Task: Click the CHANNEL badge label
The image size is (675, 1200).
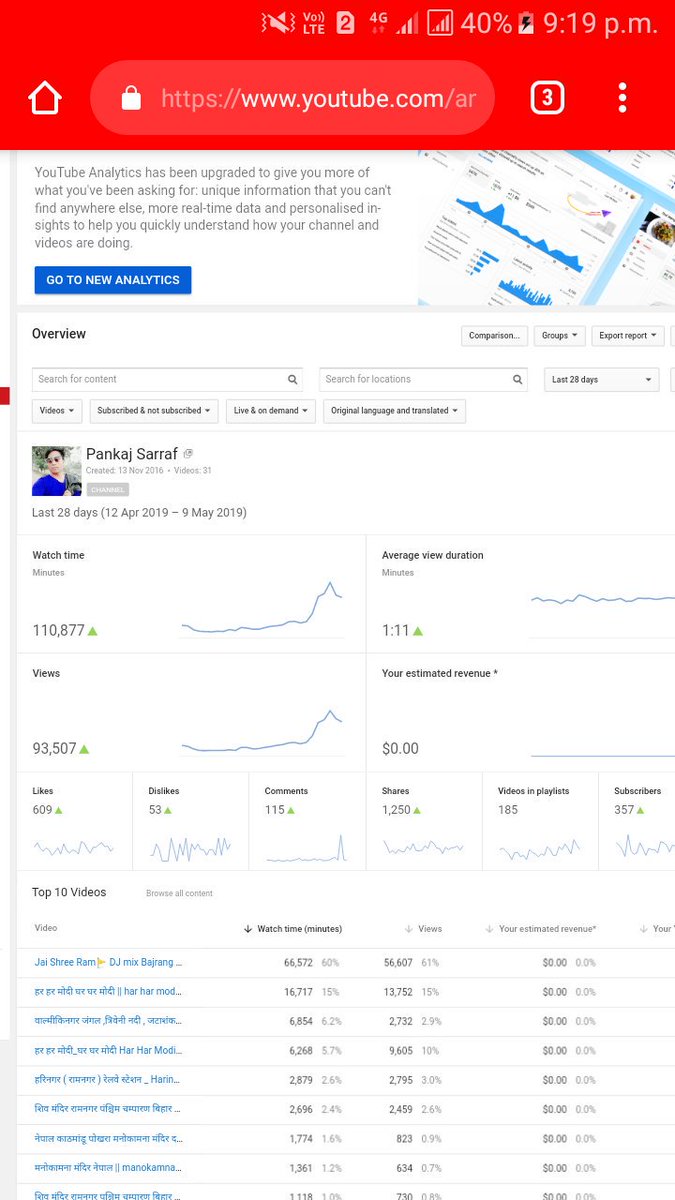Action: 107,490
